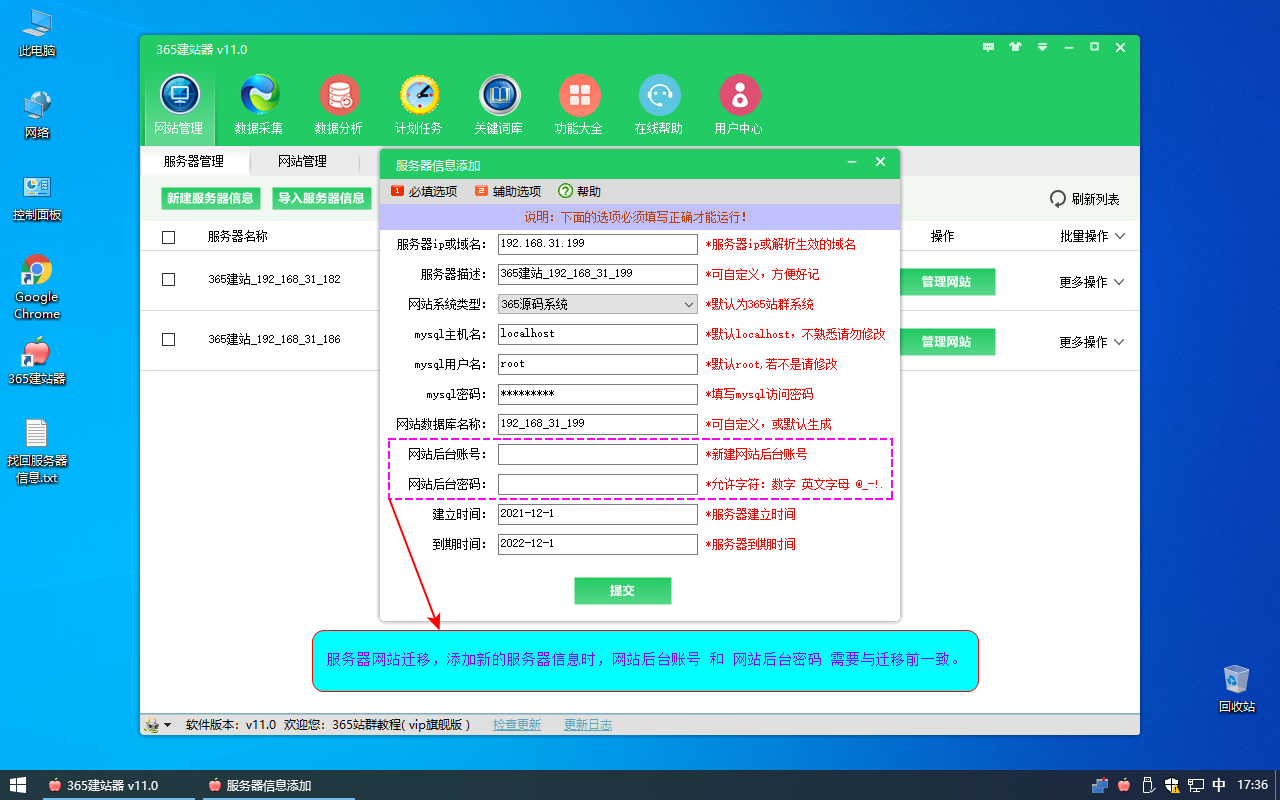Click the 网站后台账号 input field
The image size is (1280, 800).
598,454
